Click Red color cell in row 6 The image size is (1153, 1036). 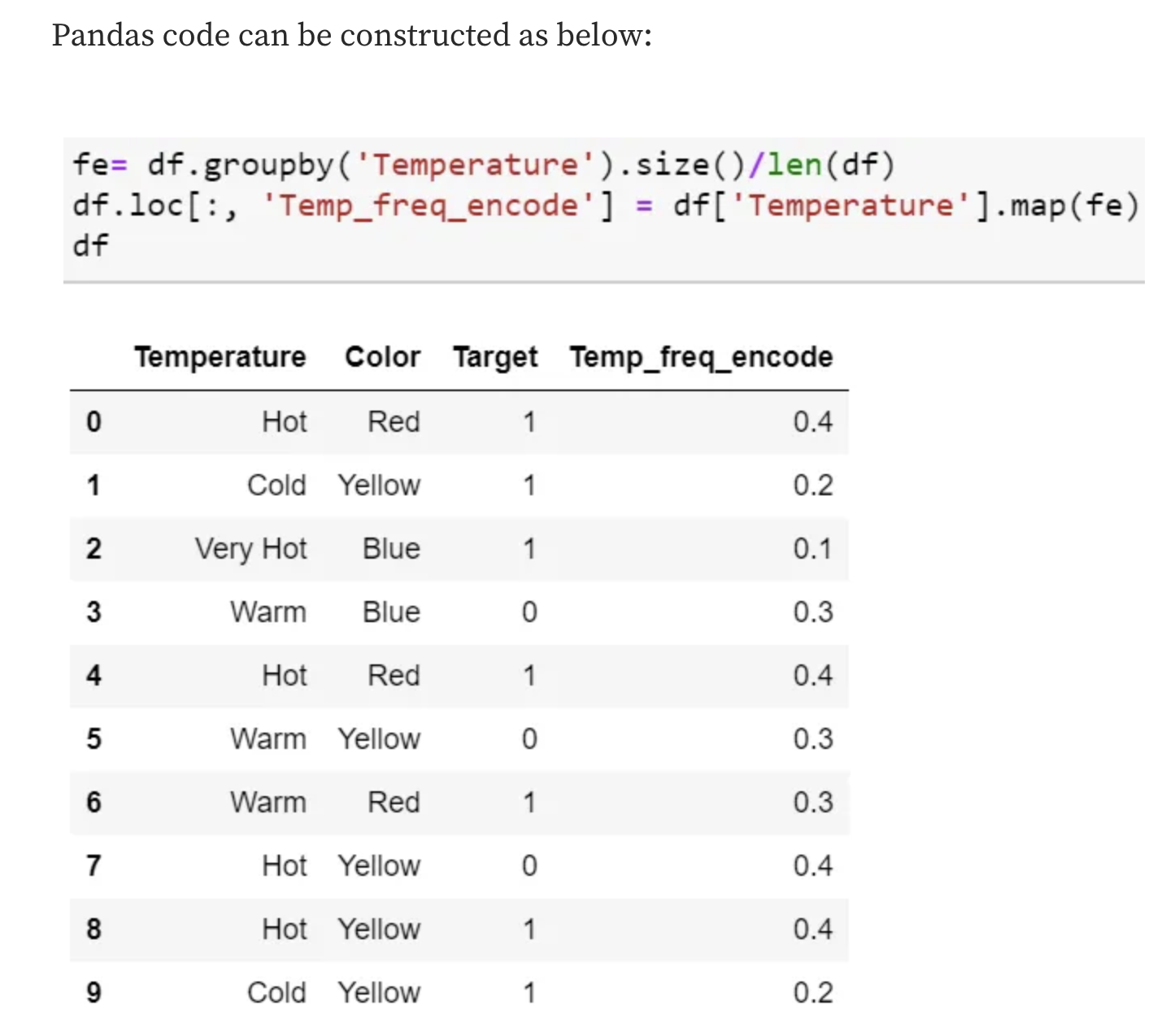click(394, 803)
